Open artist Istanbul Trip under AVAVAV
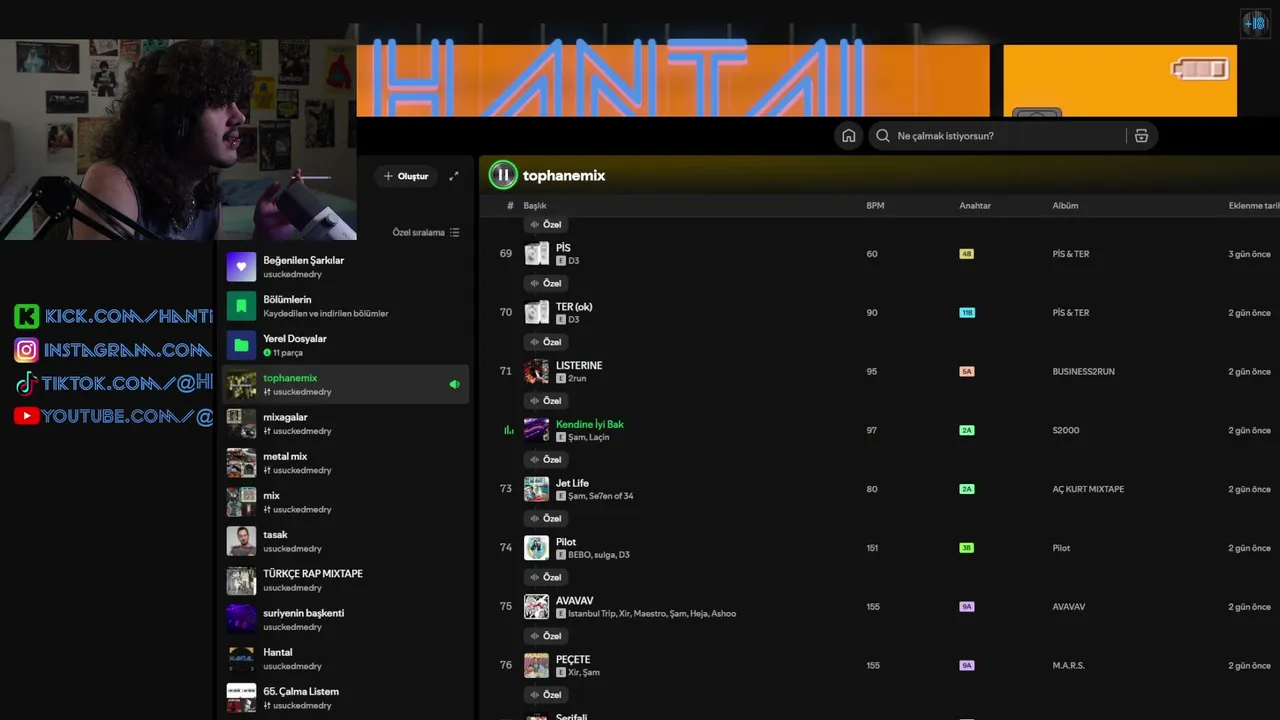Viewport: 1280px width, 720px height. point(591,614)
